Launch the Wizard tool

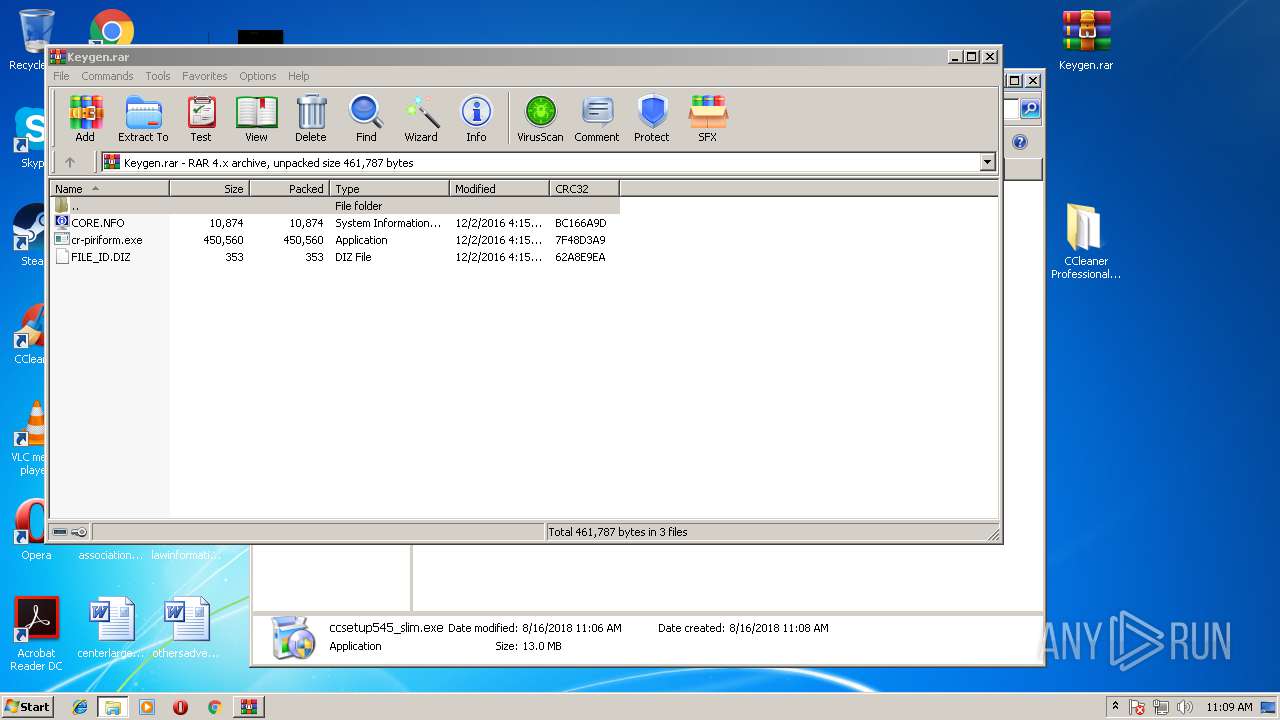[x=421, y=119]
